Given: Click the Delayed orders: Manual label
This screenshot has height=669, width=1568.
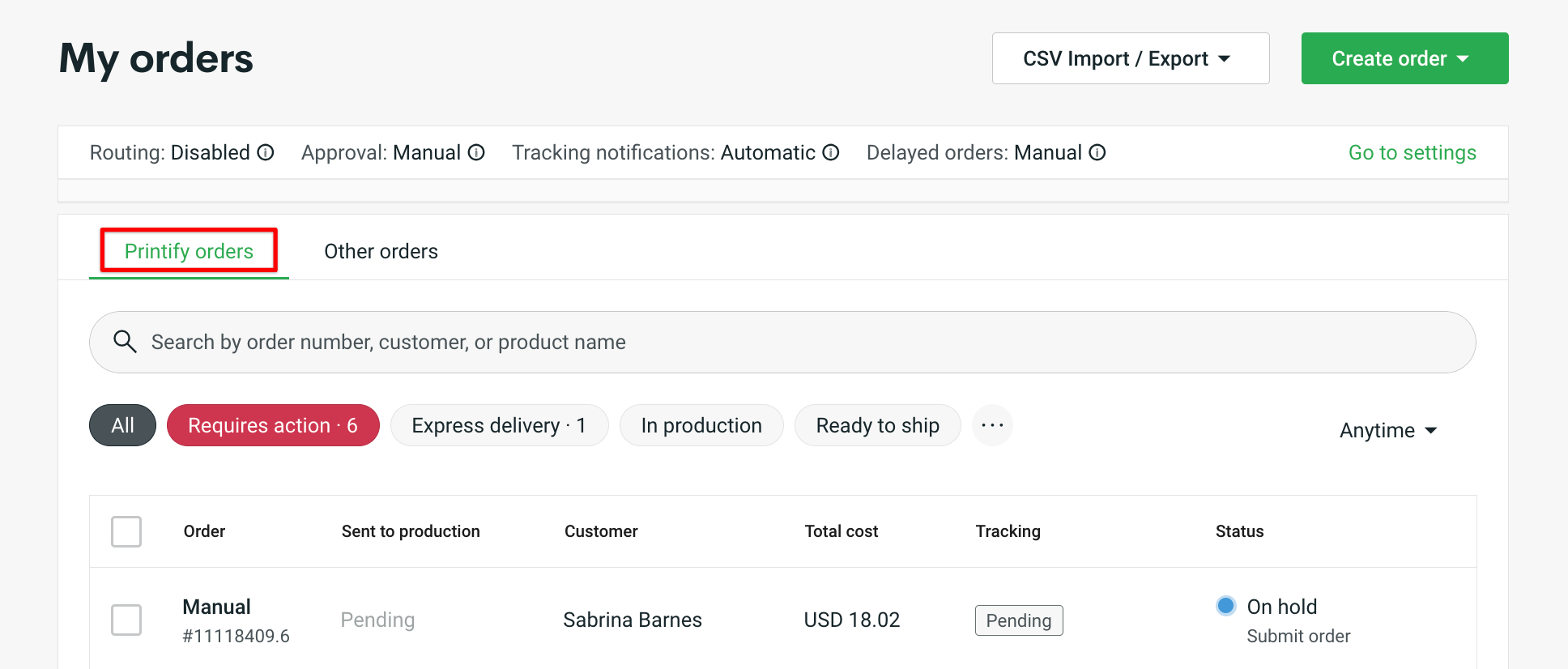Looking at the screenshot, I should tap(974, 152).
